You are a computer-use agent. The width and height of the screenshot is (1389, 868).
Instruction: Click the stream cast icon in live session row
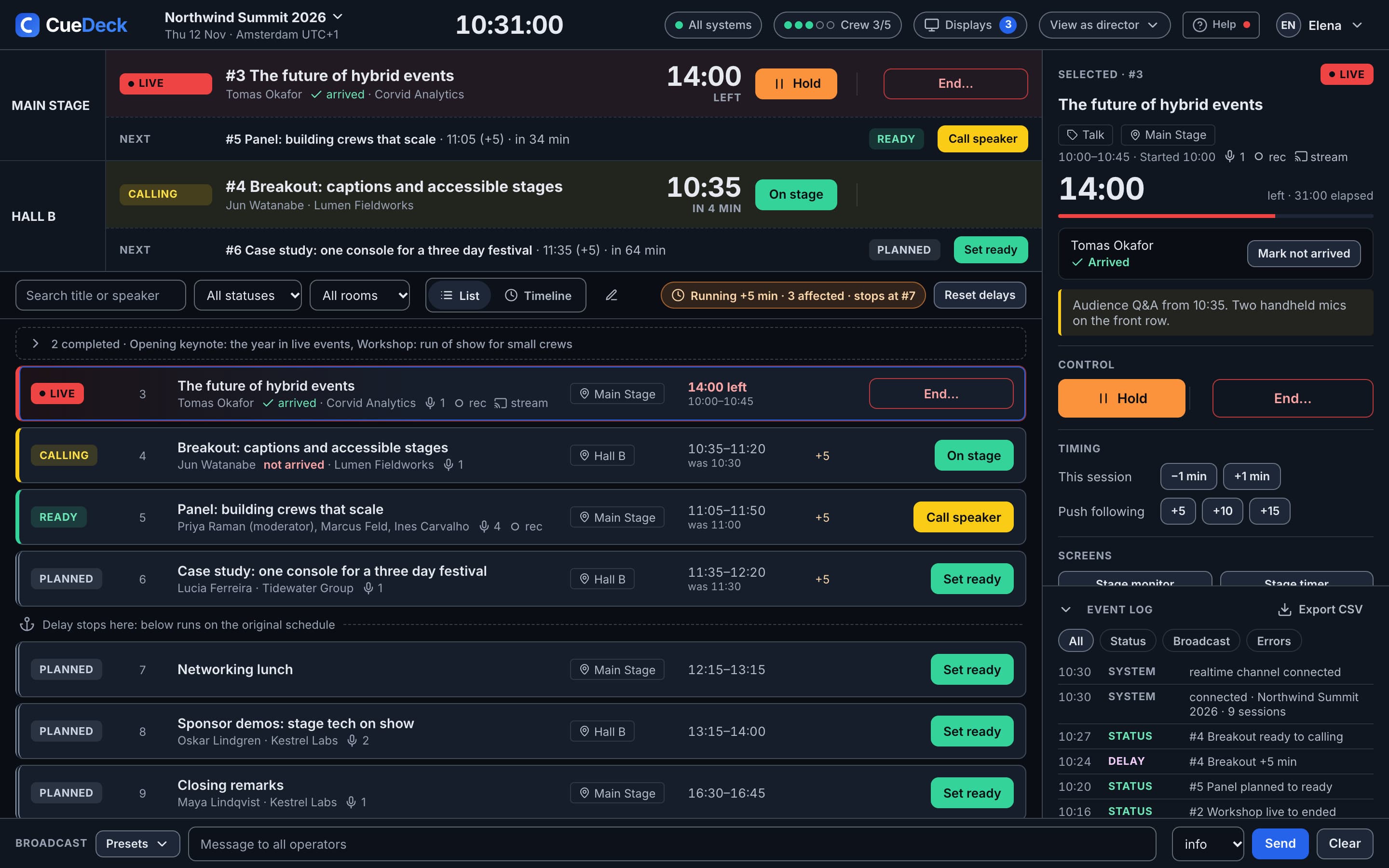(501, 403)
